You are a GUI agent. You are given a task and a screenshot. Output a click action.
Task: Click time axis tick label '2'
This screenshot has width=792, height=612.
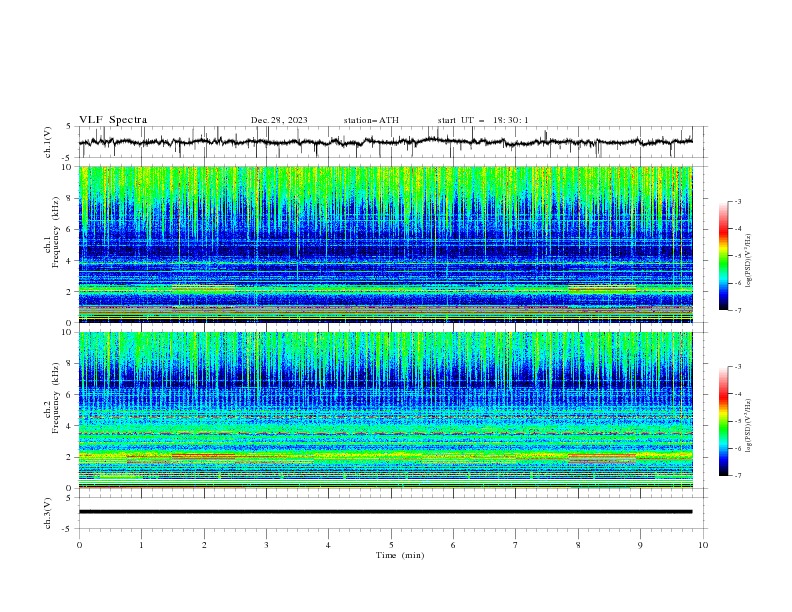pos(204,545)
